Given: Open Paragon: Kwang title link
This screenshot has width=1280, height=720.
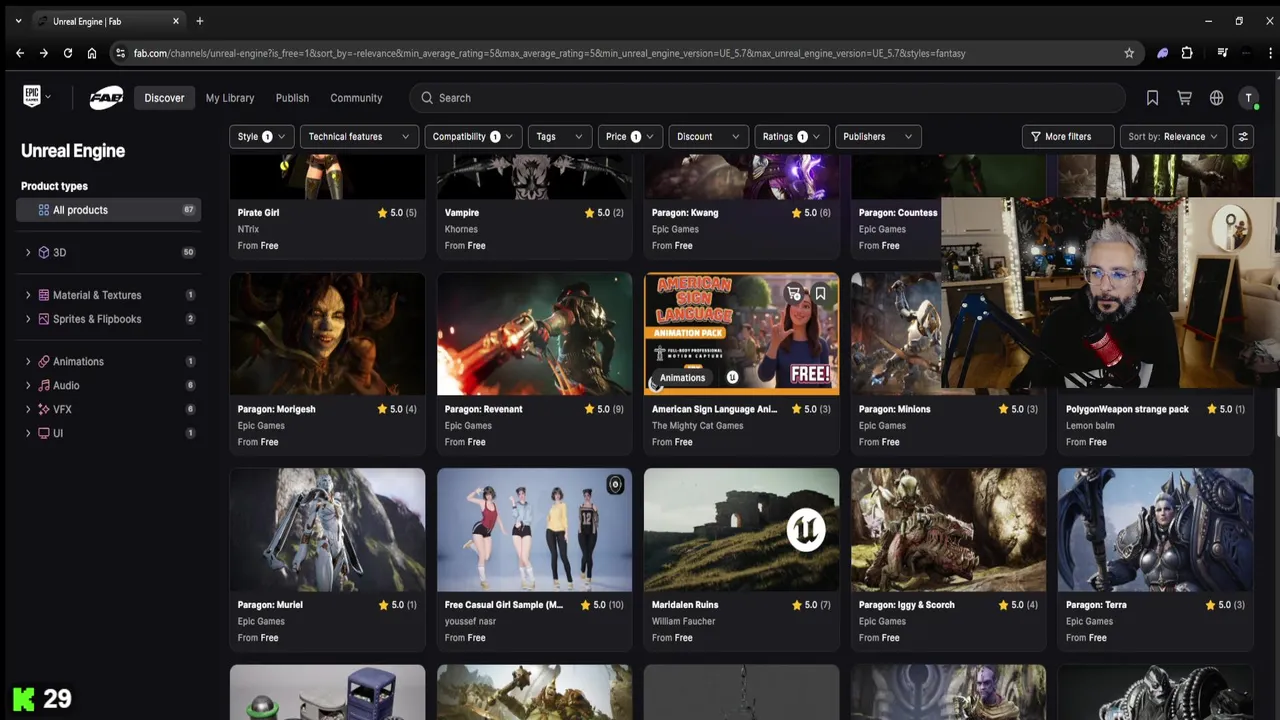Looking at the screenshot, I should pos(685,213).
